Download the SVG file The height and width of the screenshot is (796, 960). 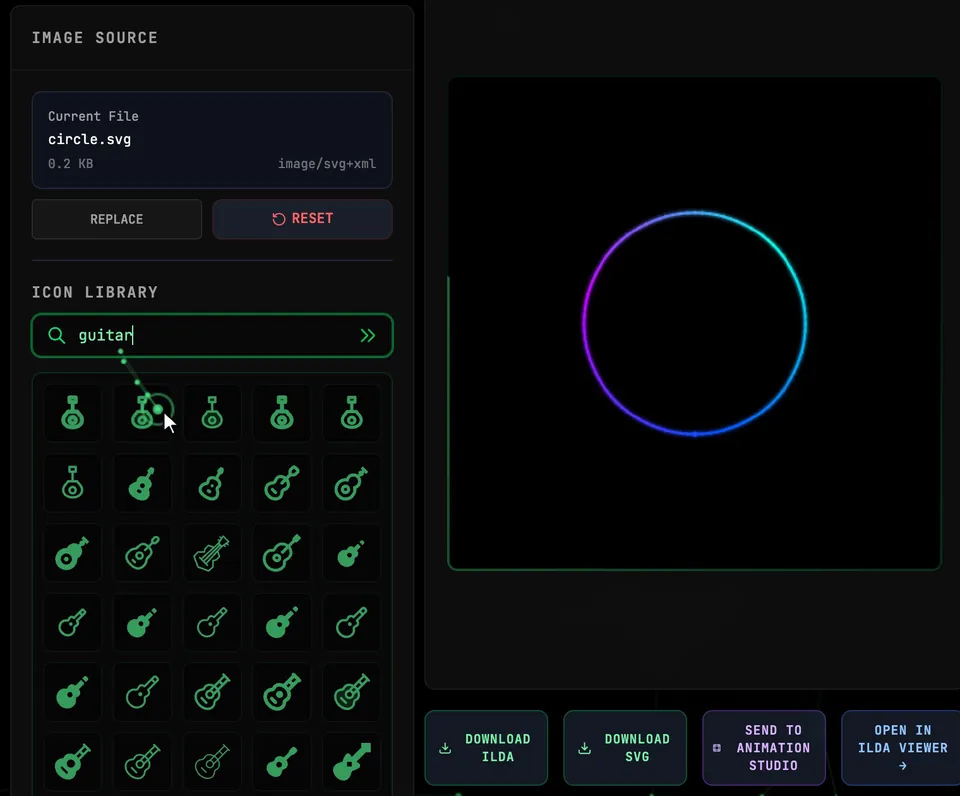(x=625, y=748)
